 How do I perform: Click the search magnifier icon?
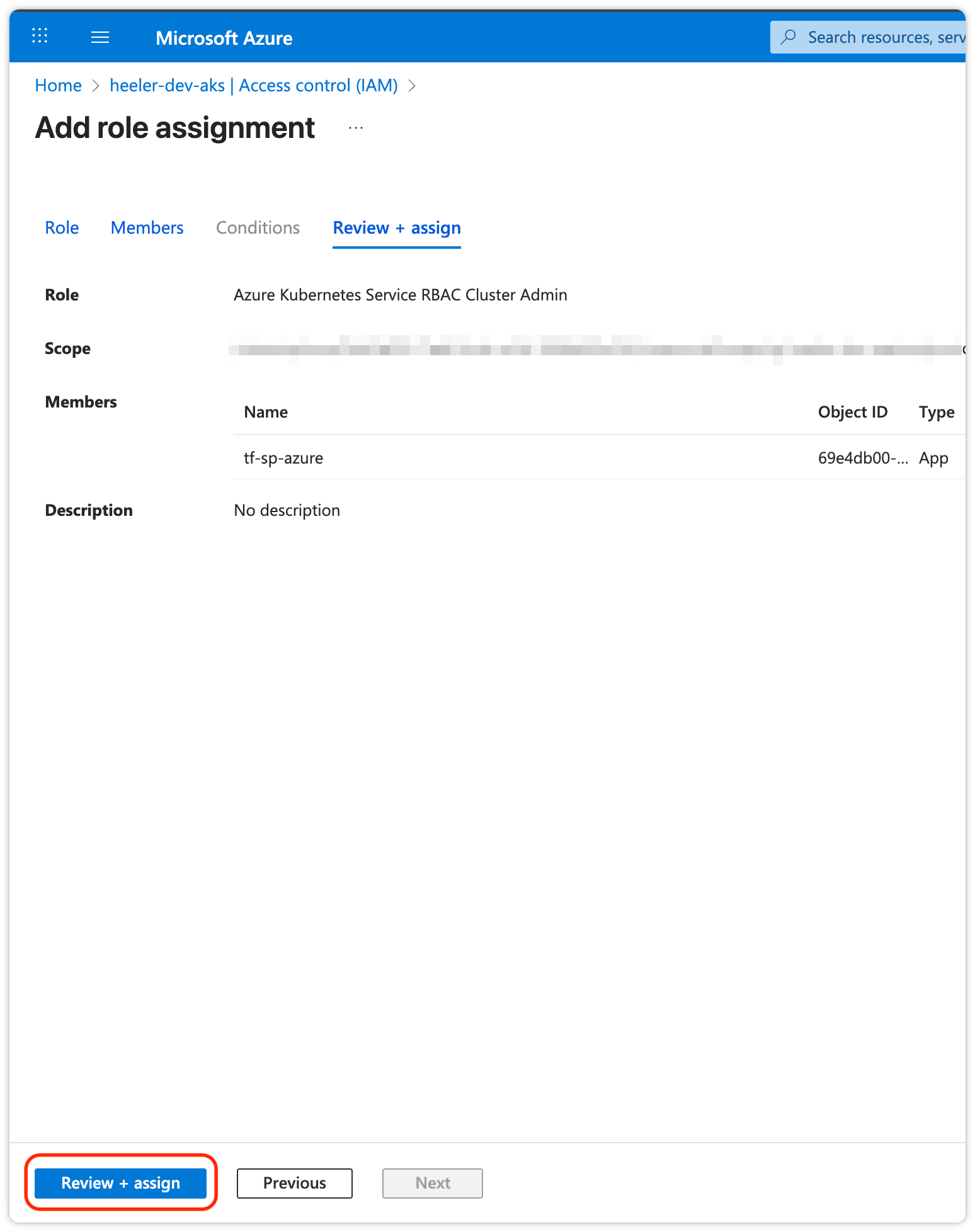tap(788, 37)
